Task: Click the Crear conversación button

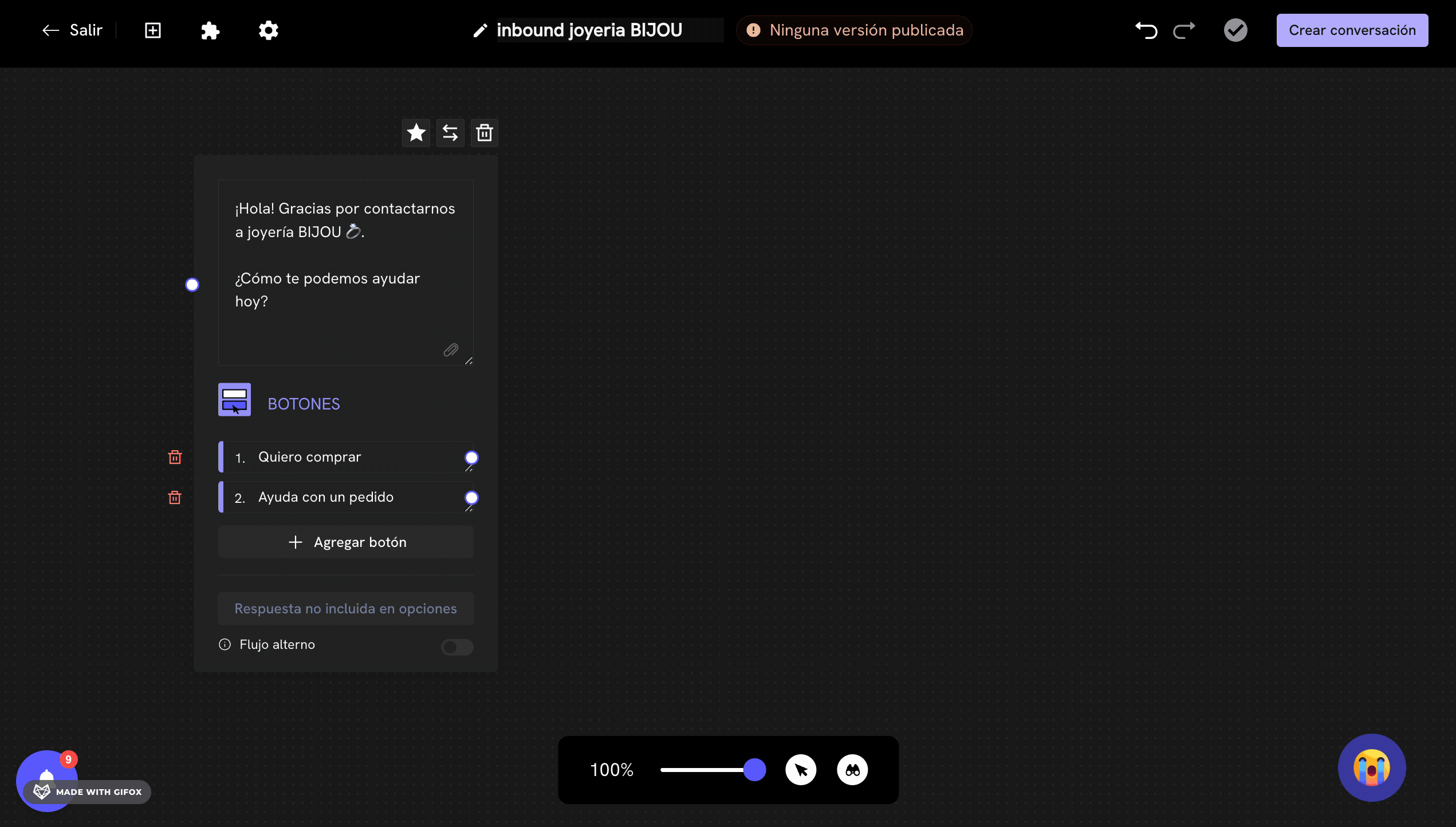Action: pyautogui.click(x=1352, y=30)
